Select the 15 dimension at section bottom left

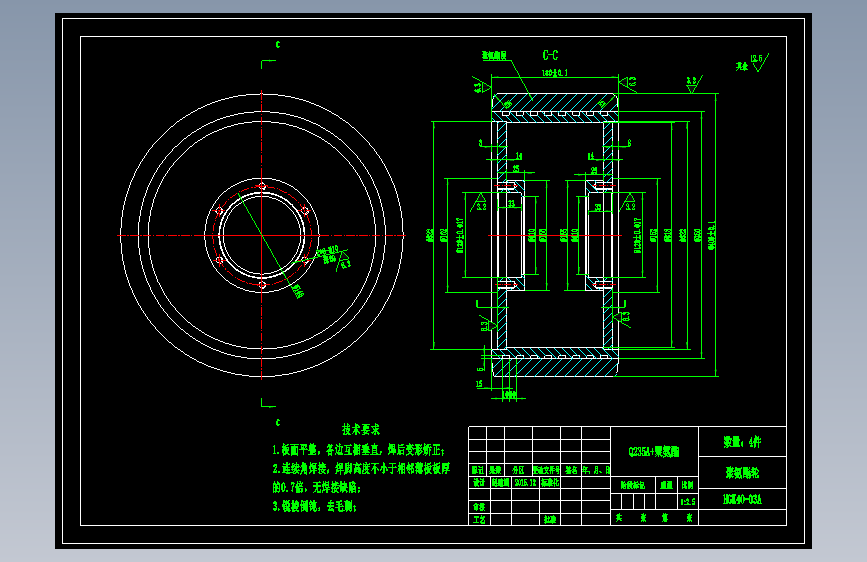[x=479, y=384]
